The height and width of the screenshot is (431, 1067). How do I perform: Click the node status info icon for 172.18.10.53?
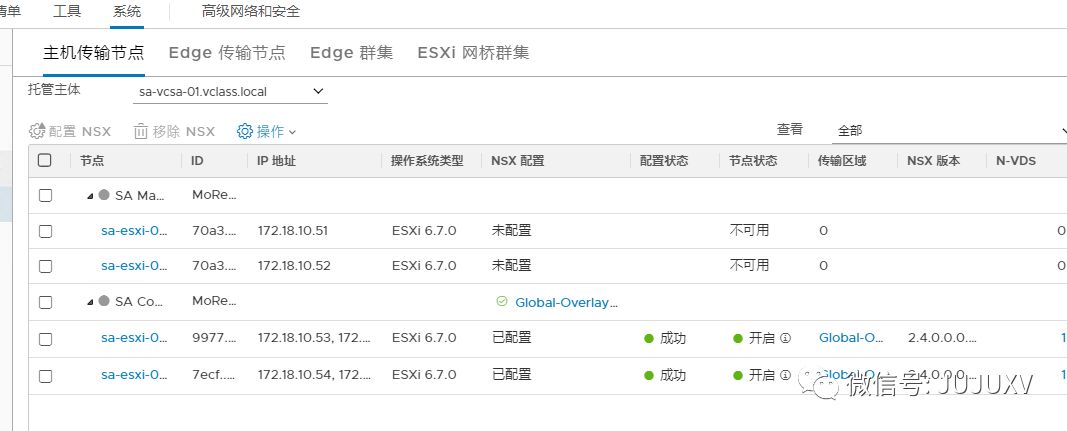point(785,339)
